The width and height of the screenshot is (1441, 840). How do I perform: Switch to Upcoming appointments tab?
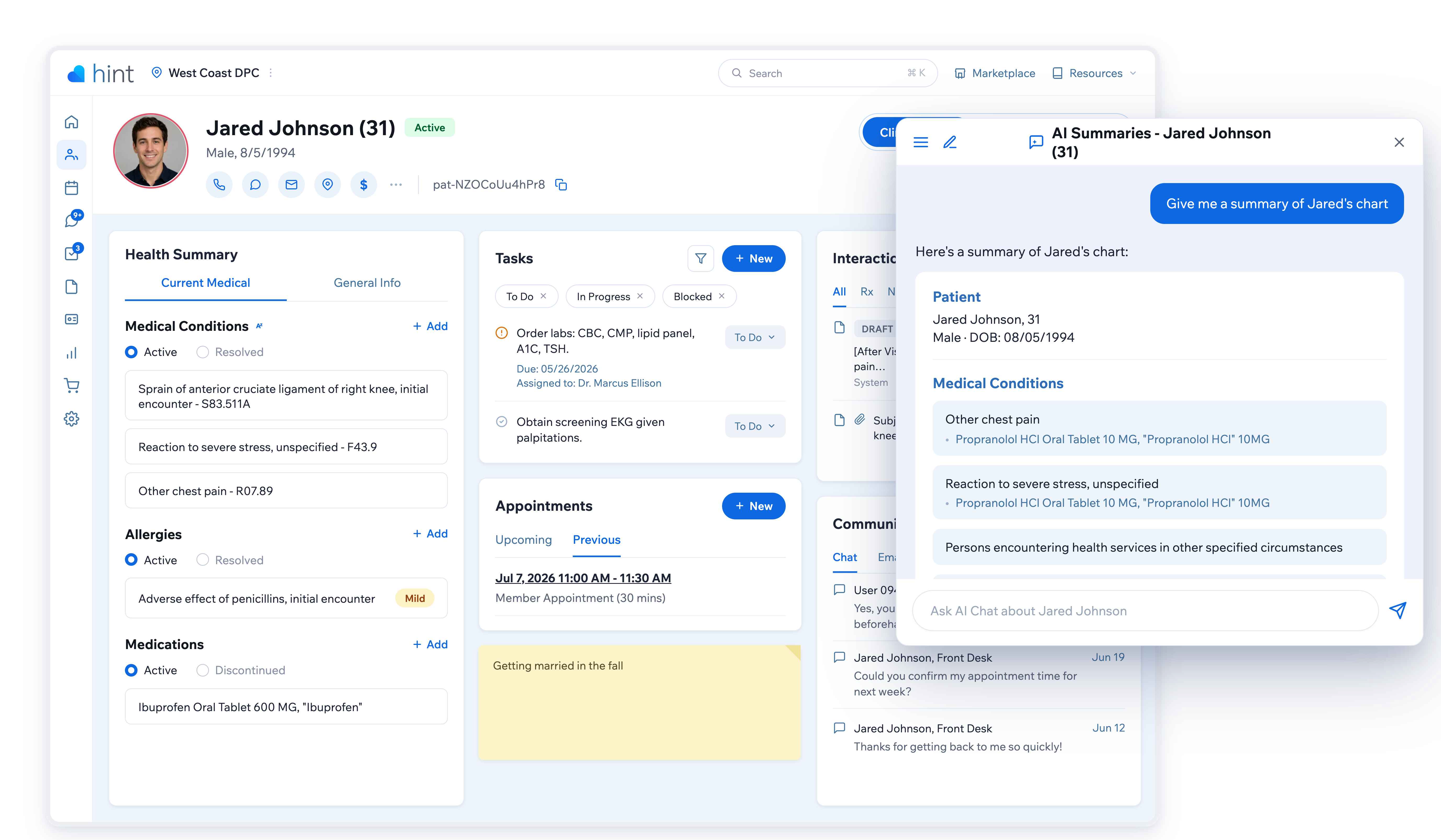click(523, 540)
